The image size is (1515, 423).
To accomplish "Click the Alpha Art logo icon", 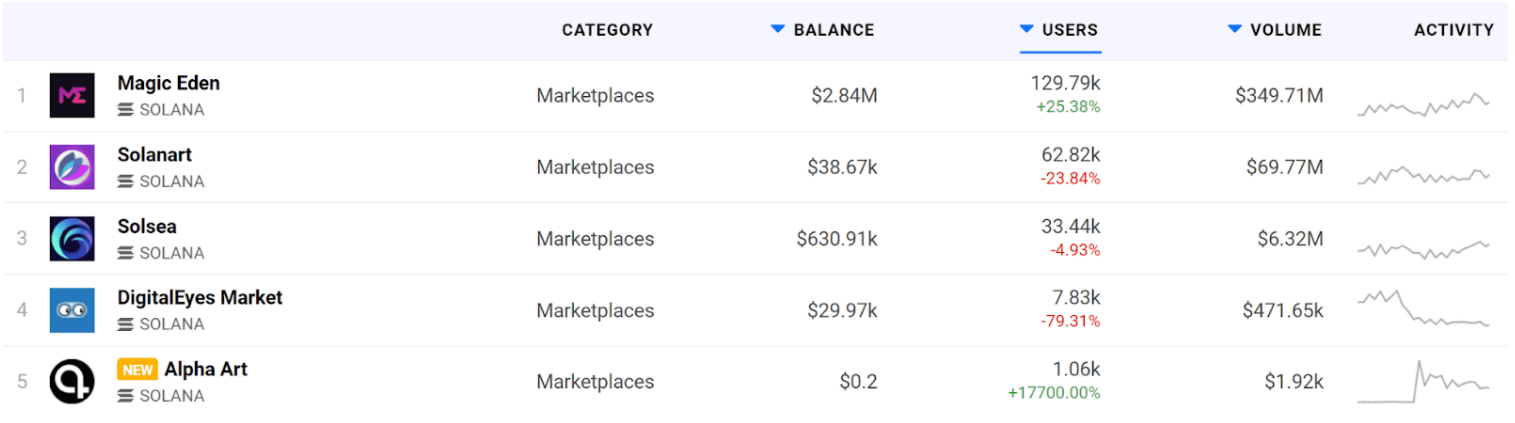I will (72, 382).
